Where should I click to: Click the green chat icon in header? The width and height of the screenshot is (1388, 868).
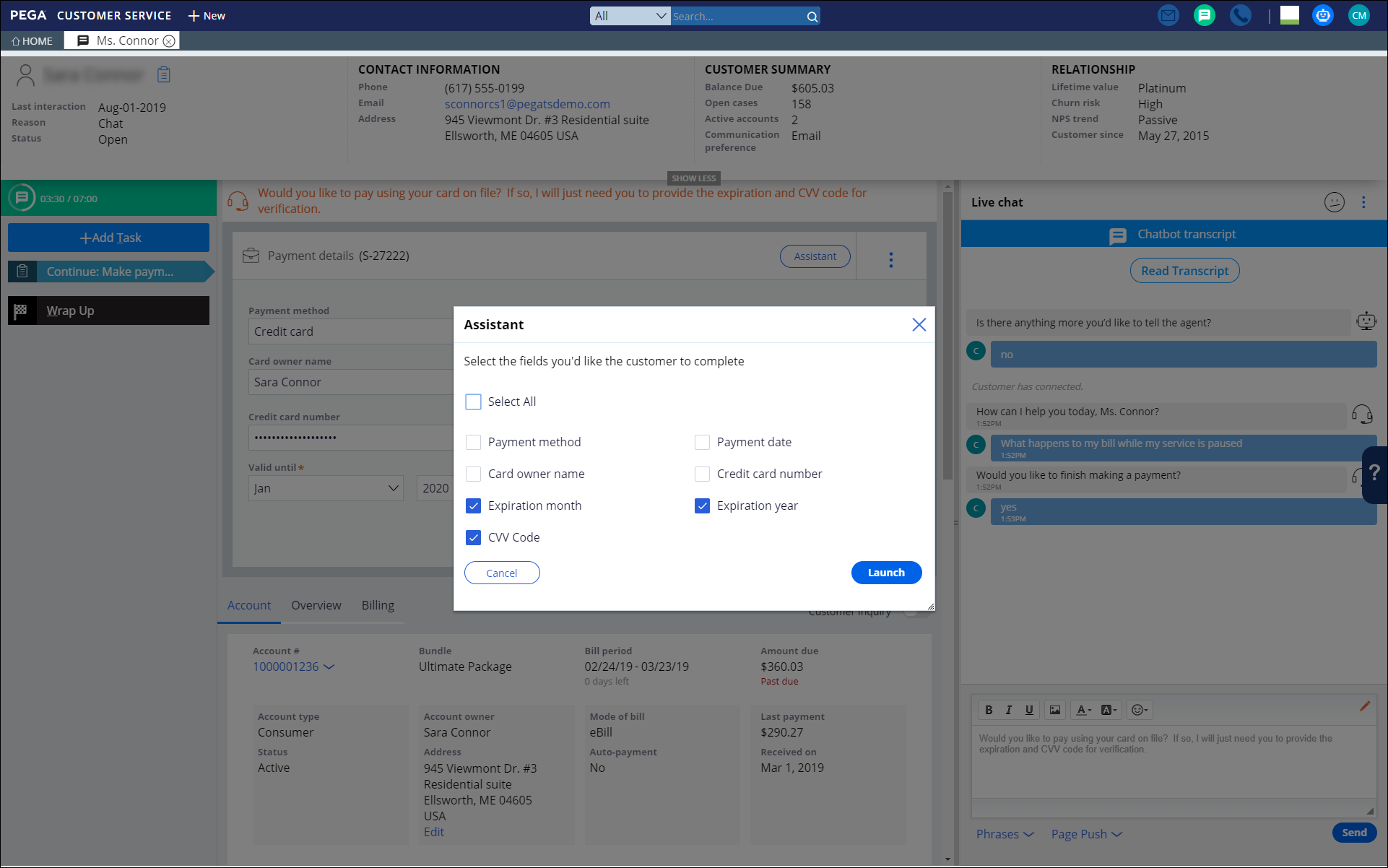[1204, 15]
